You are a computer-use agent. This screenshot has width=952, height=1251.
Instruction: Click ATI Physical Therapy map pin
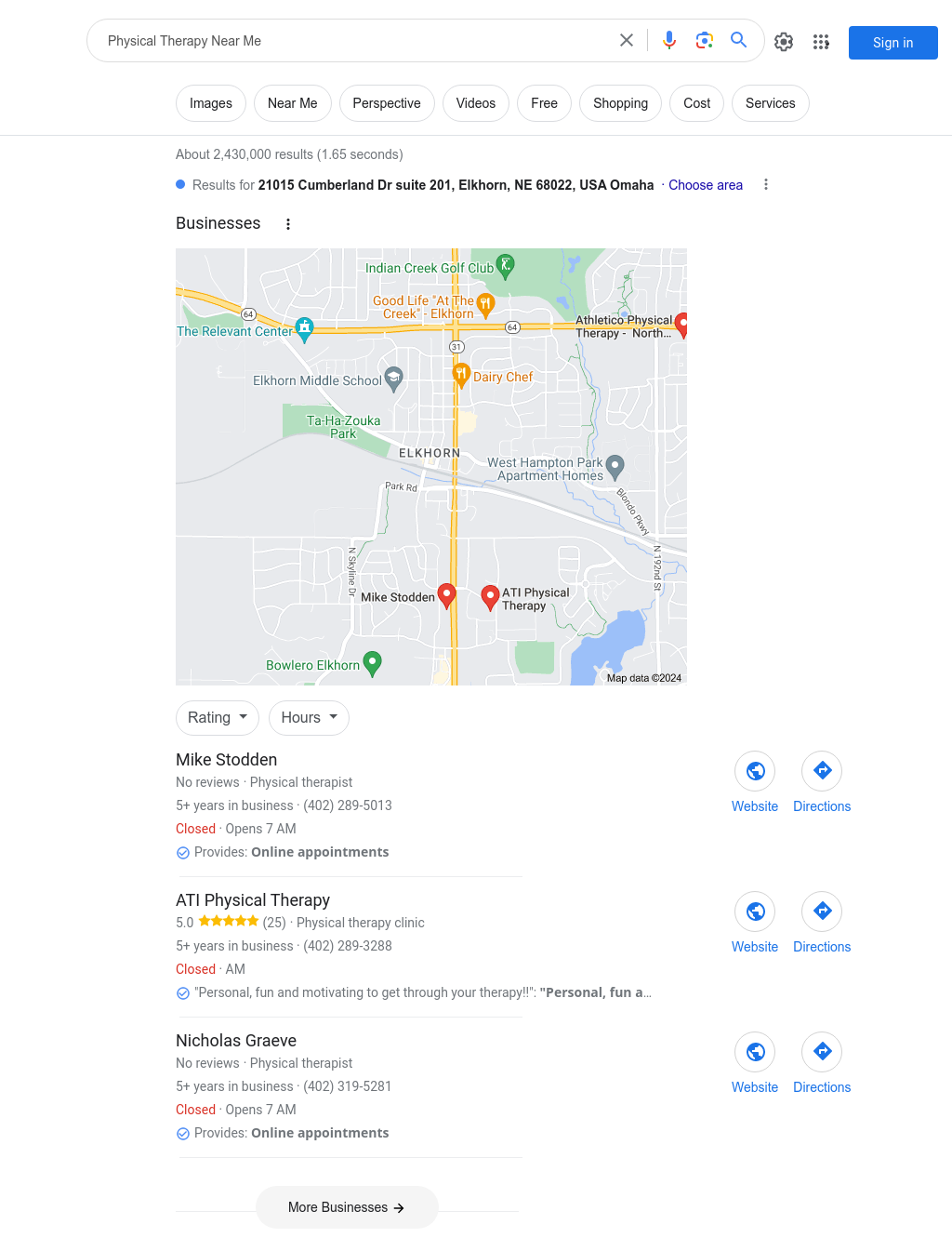pos(490,597)
